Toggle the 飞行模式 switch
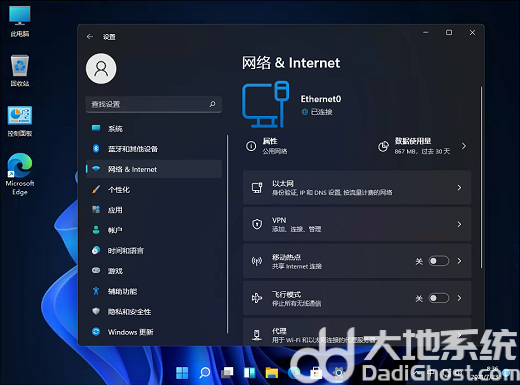Viewport: 520px width, 385px height. (439, 298)
